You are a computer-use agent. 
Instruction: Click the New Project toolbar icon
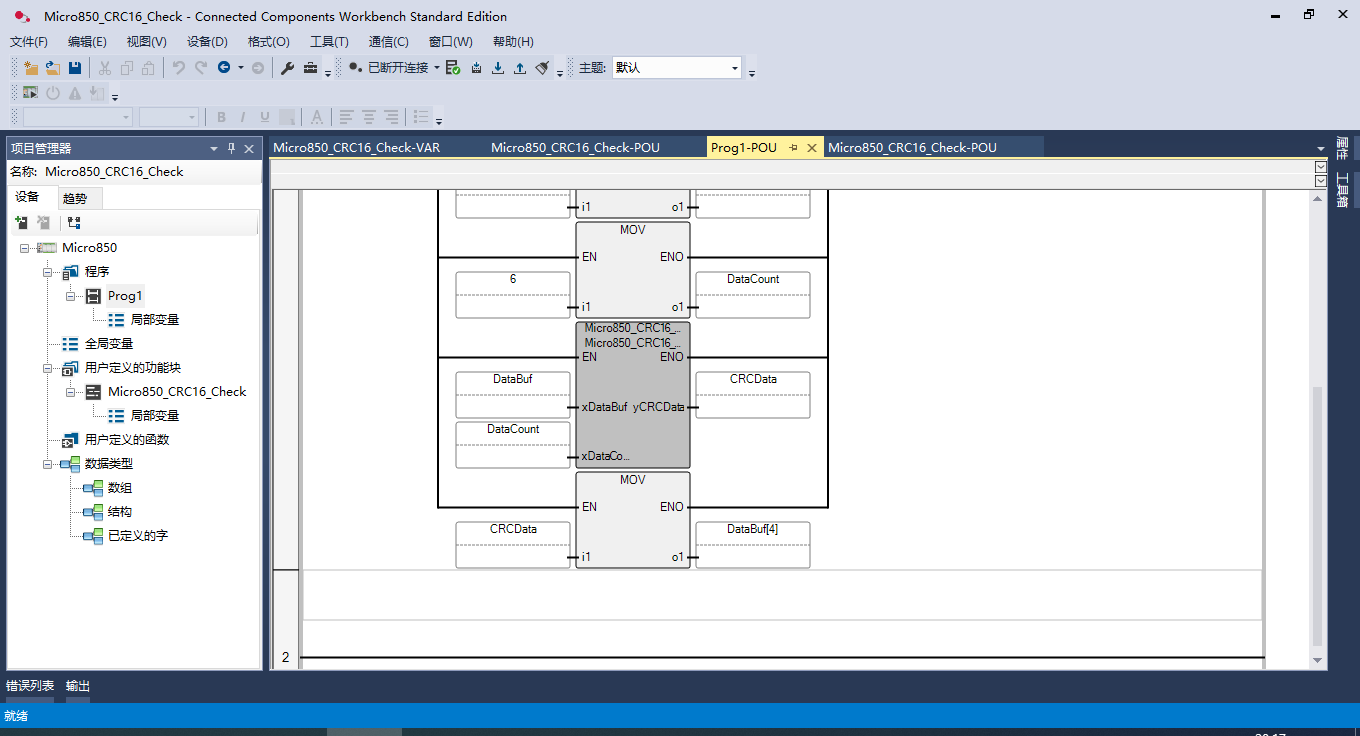tap(31, 68)
